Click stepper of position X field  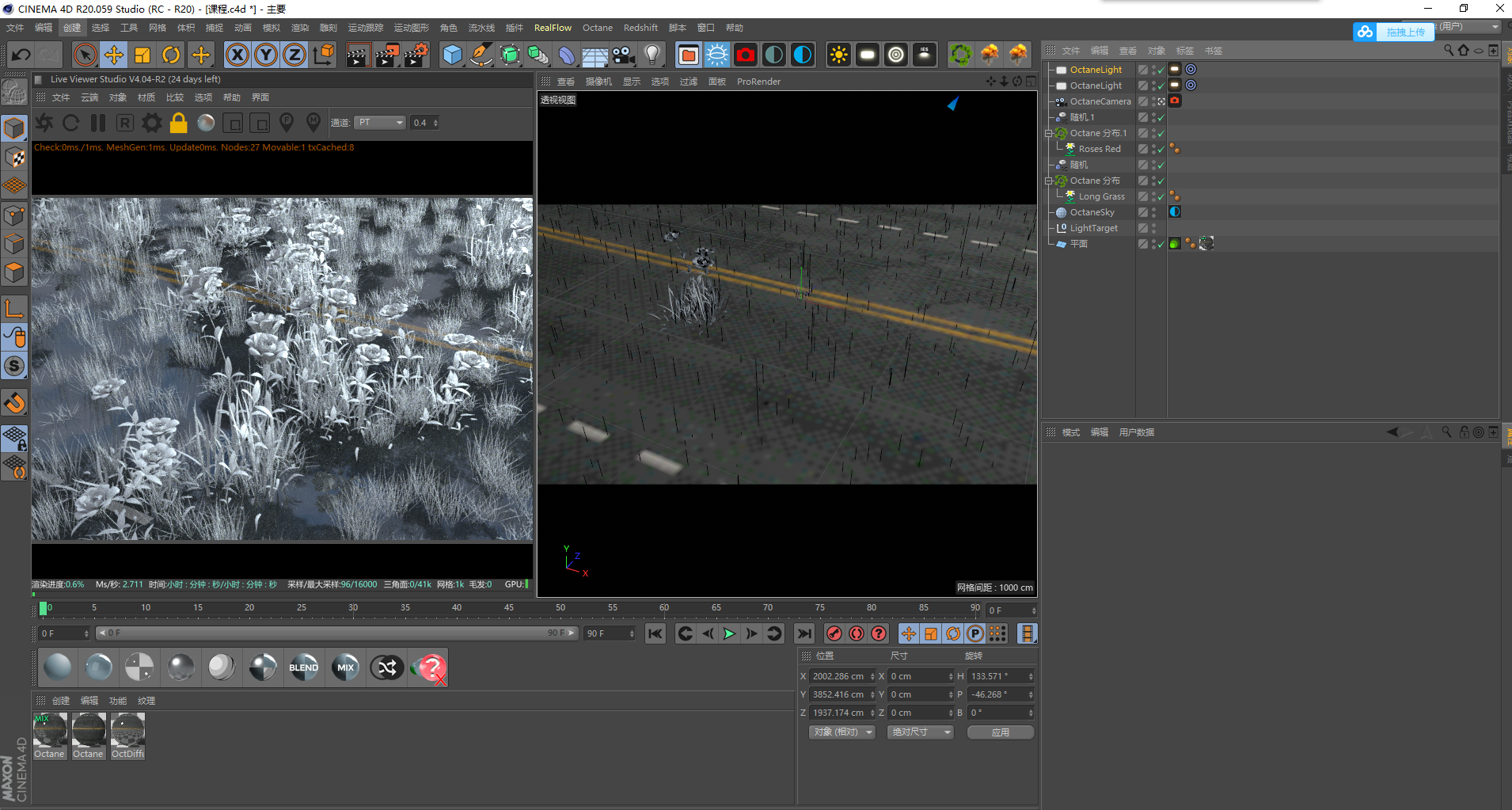872,677
